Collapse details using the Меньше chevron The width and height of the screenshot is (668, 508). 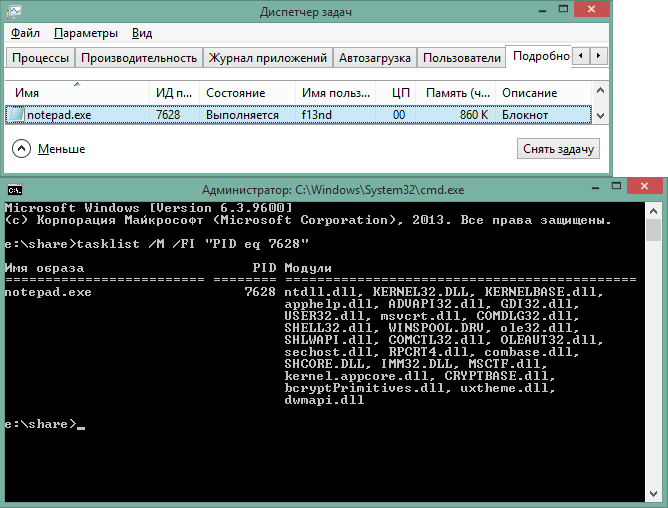[22, 149]
